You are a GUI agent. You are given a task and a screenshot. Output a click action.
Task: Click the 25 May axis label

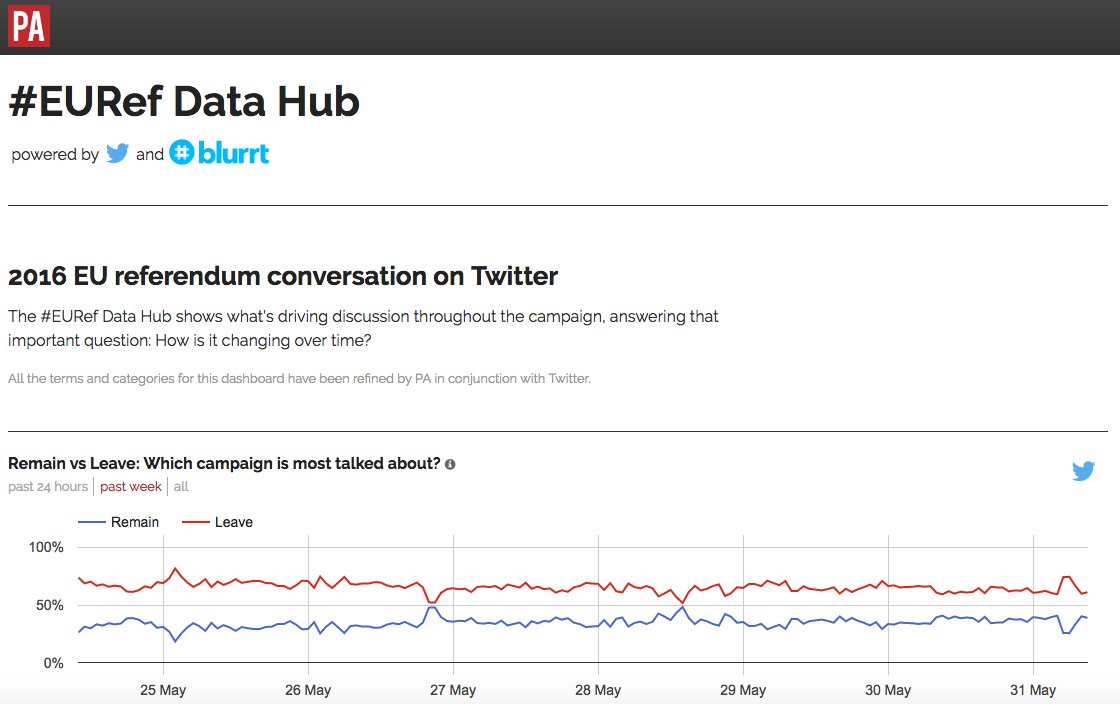163,690
